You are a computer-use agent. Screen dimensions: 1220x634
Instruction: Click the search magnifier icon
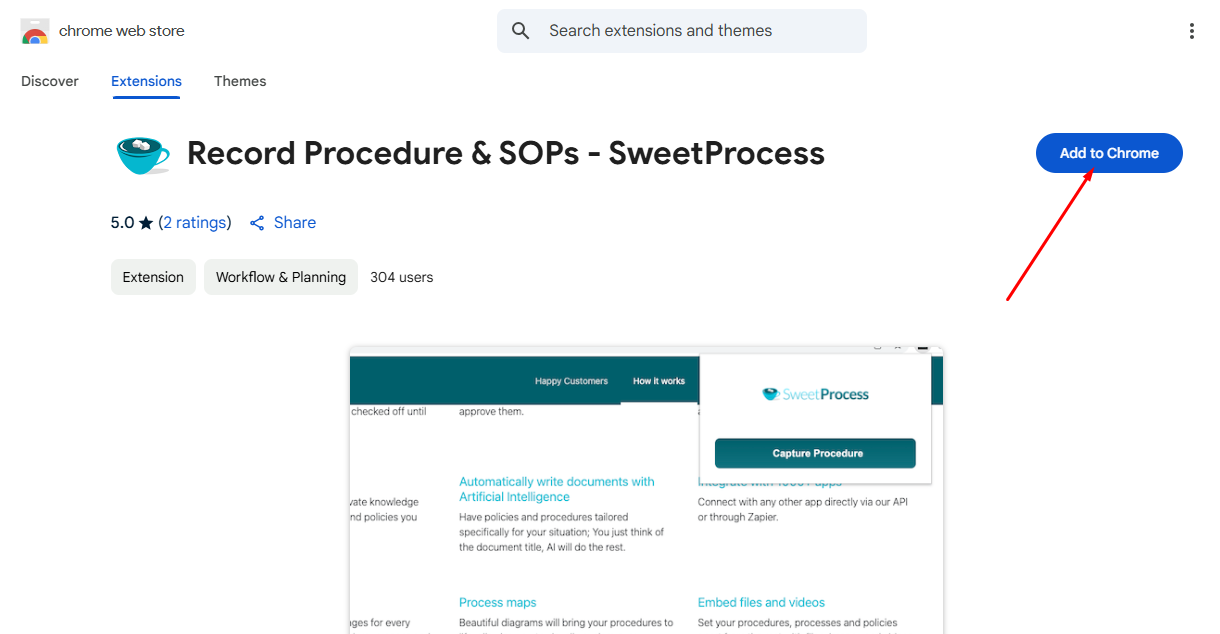[x=521, y=31]
